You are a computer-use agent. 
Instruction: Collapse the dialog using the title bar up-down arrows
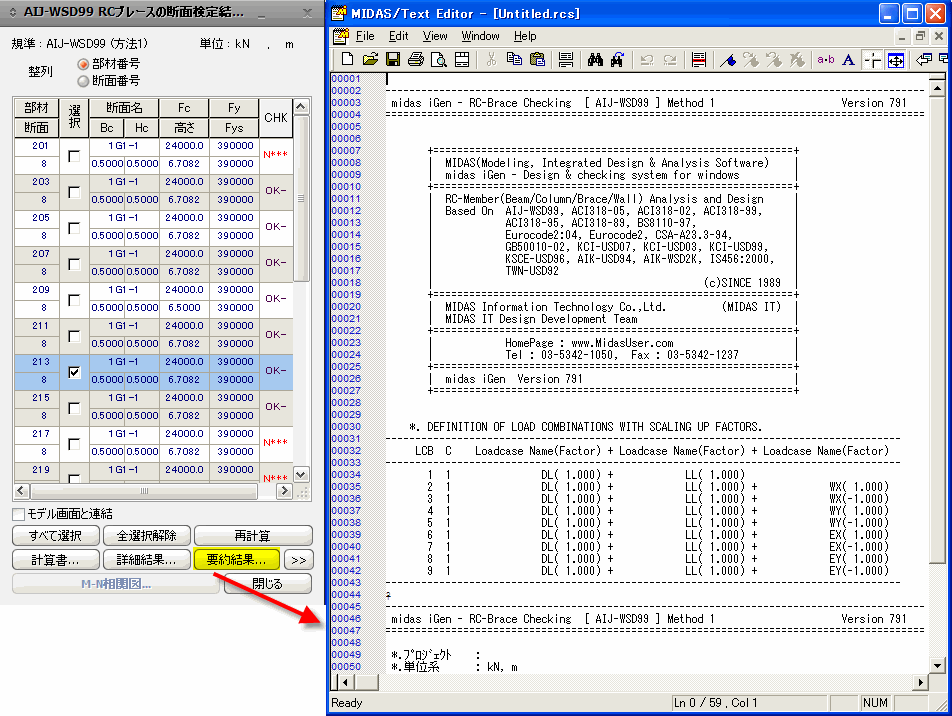[12, 12]
